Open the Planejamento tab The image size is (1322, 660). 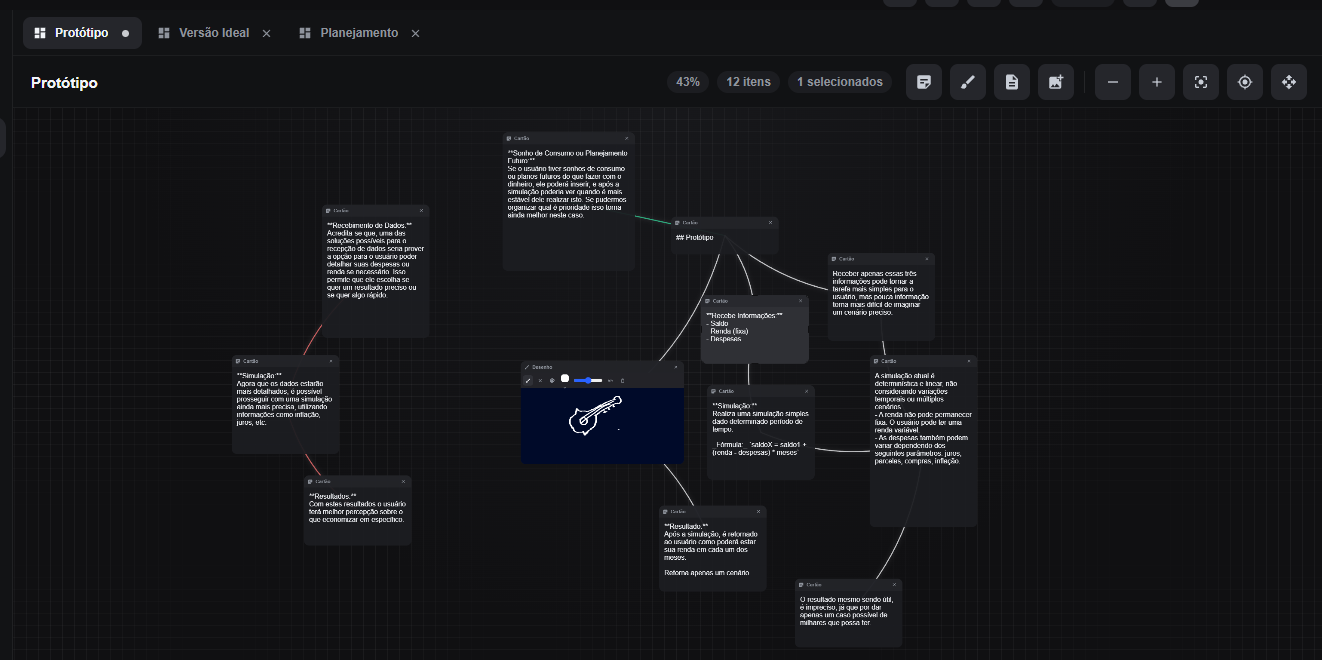coord(358,33)
